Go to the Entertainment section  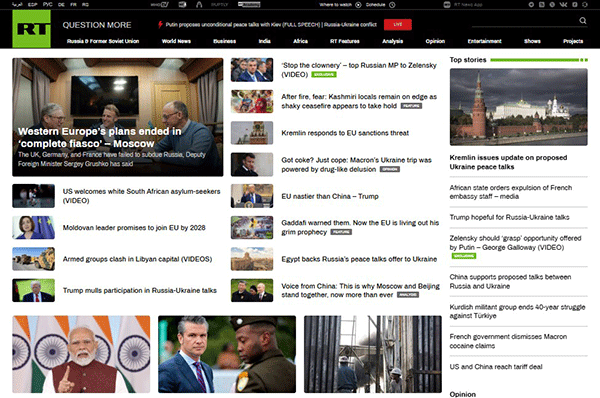click(484, 41)
